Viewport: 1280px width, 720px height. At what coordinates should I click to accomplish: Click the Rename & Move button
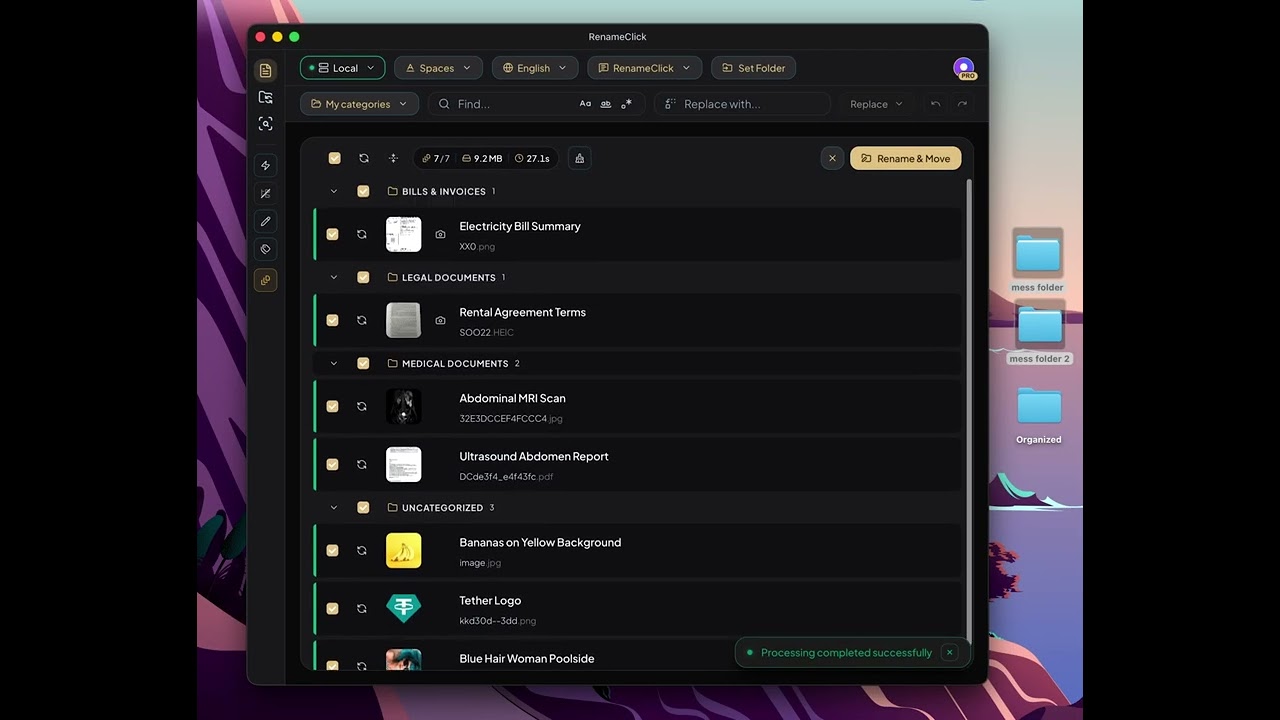pyautogui.click(x=906, y=158)
